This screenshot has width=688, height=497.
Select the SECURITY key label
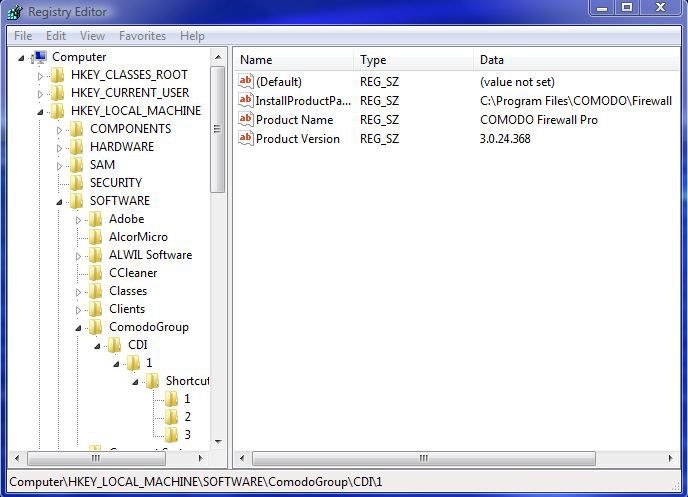point(116,183)
